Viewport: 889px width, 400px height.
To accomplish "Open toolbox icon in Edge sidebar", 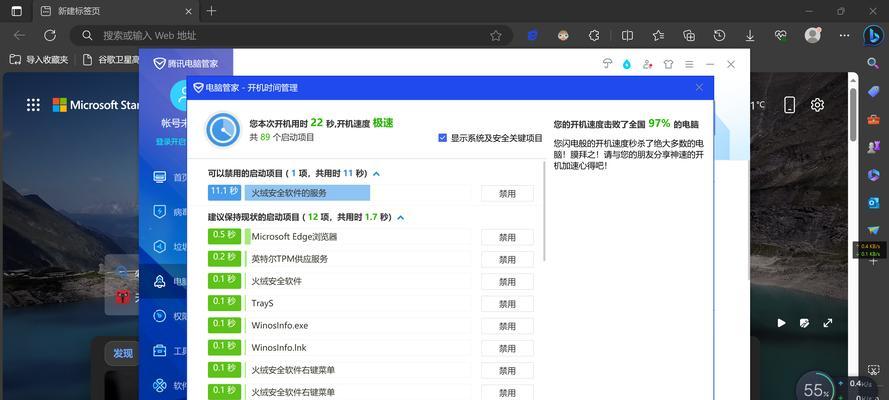I will (873, 119).
